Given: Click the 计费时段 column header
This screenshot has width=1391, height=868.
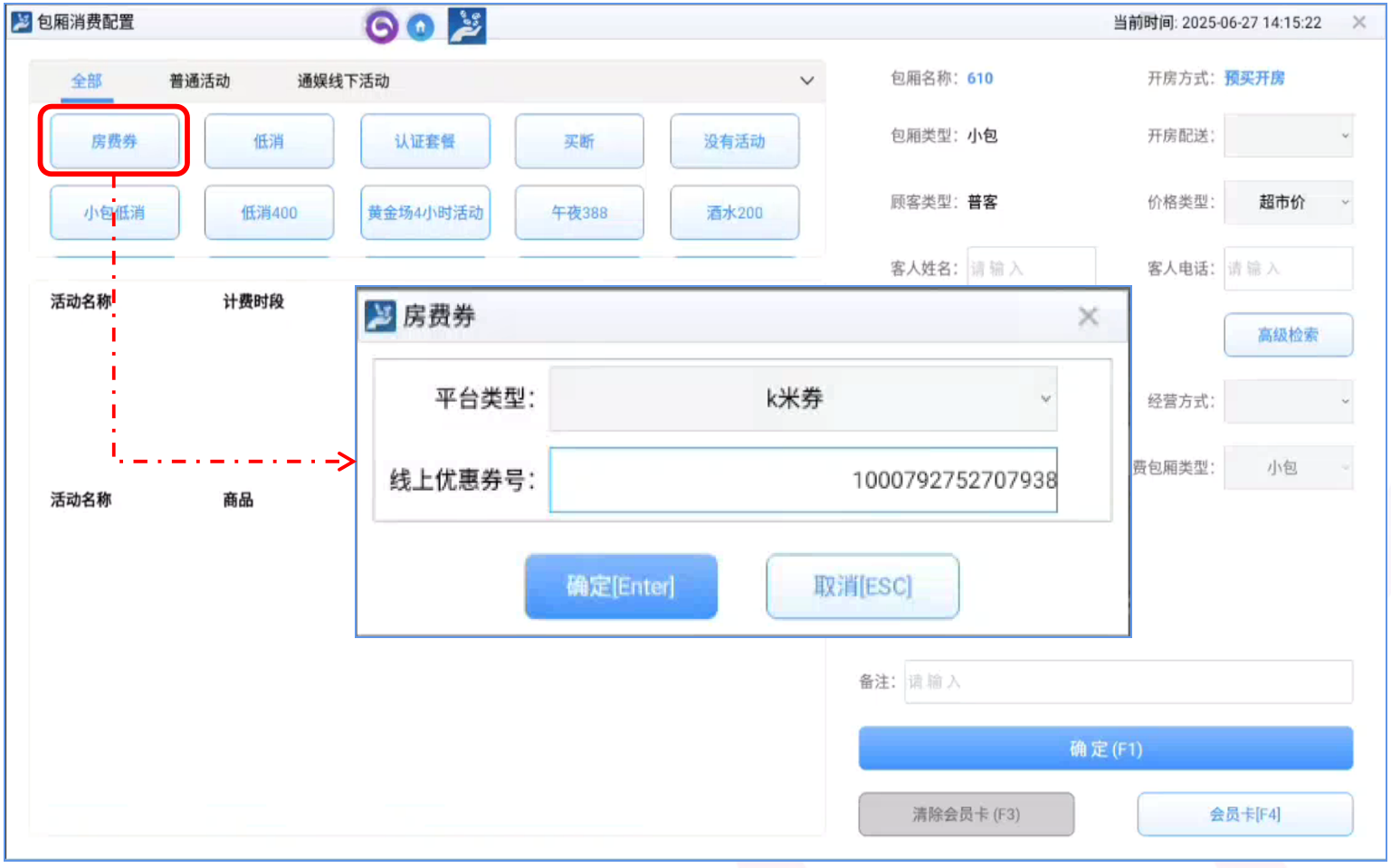Looking at the screenshot, I should pos(253,301).
